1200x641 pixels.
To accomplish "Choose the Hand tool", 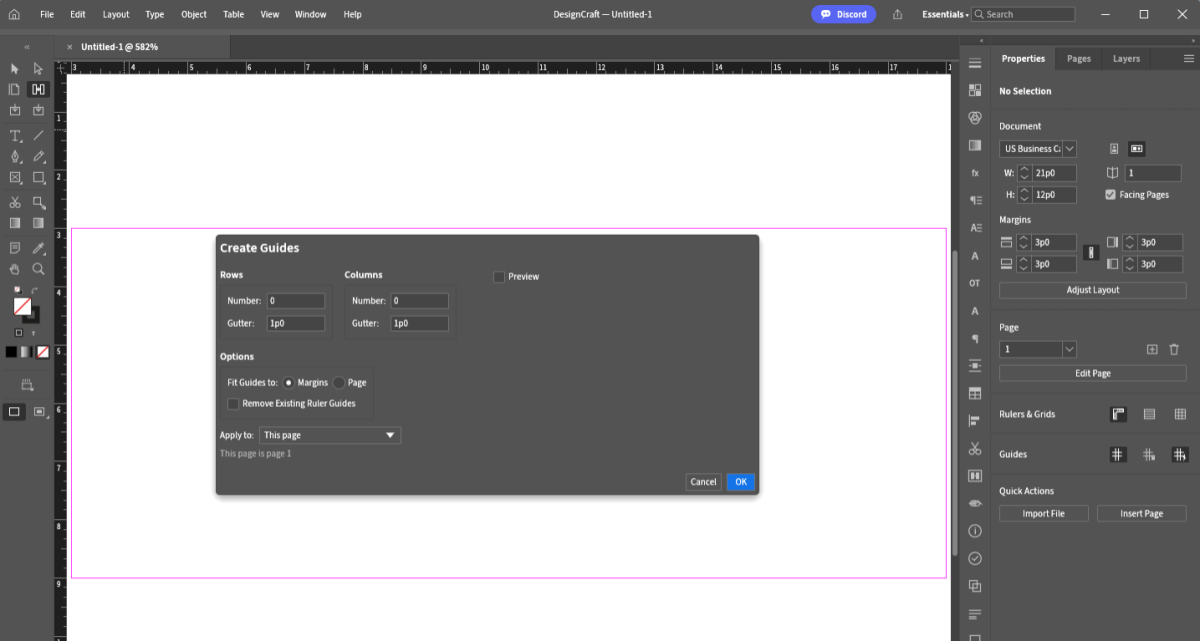I will click(x=15, y=269).
